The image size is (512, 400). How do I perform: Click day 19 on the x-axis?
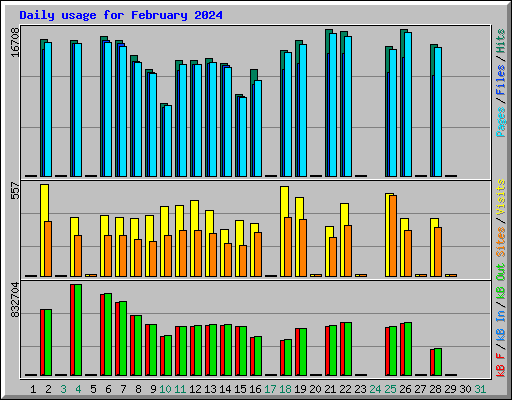coord(300,389)
